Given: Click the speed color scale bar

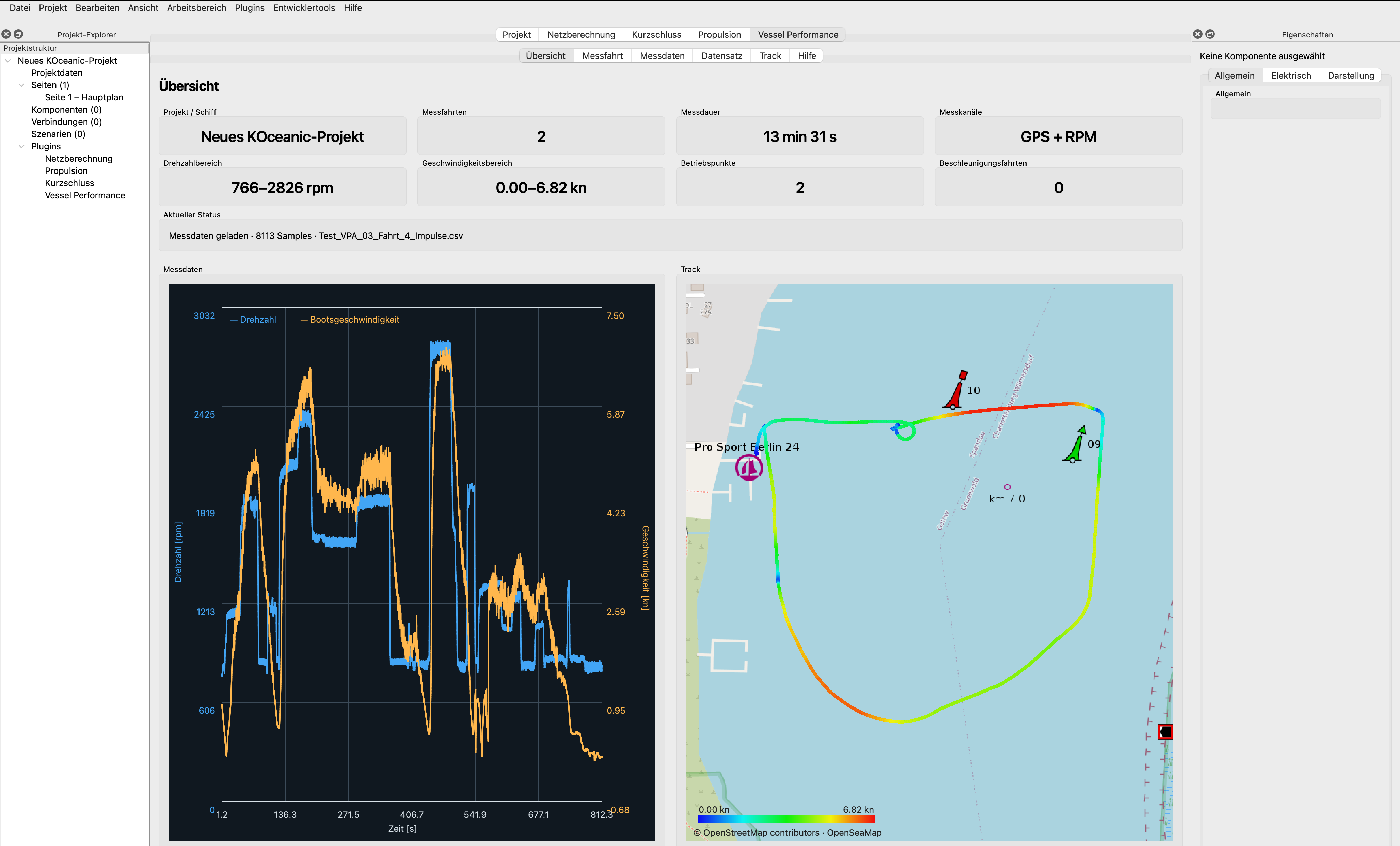Looking at the screenshot, I should click(x=786, y=819).
